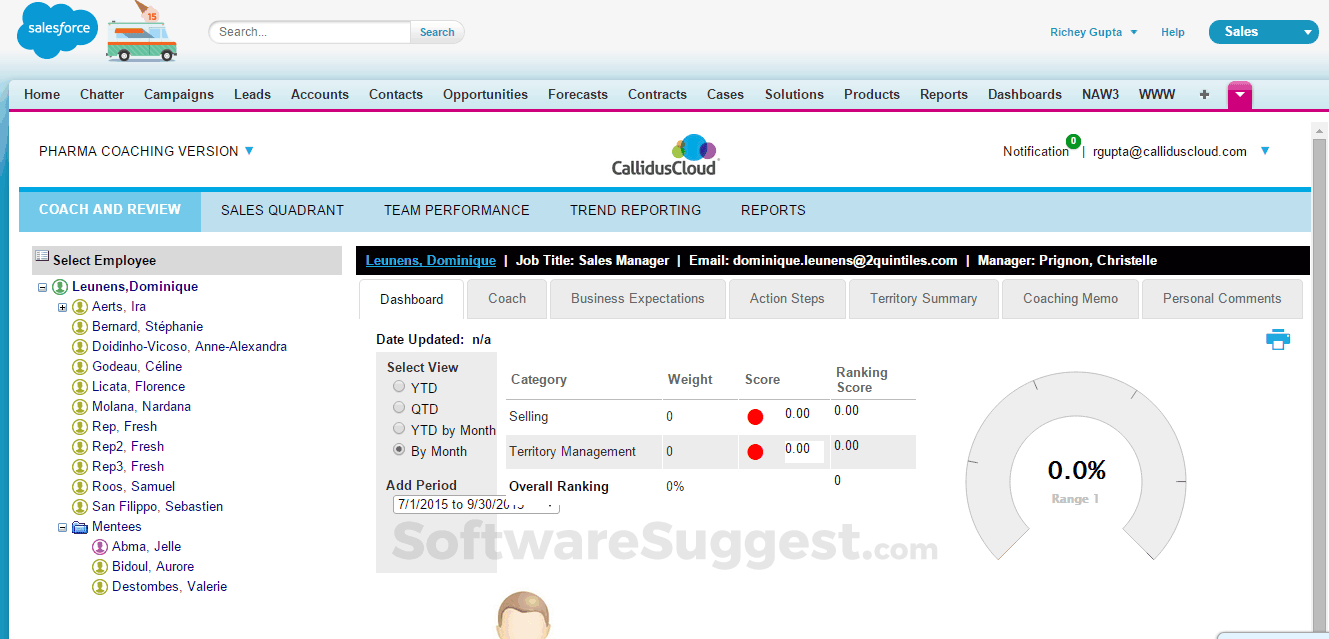Click the CallidusCloud logo
This screenshot has height=639, width=1329.
point(666,155)
